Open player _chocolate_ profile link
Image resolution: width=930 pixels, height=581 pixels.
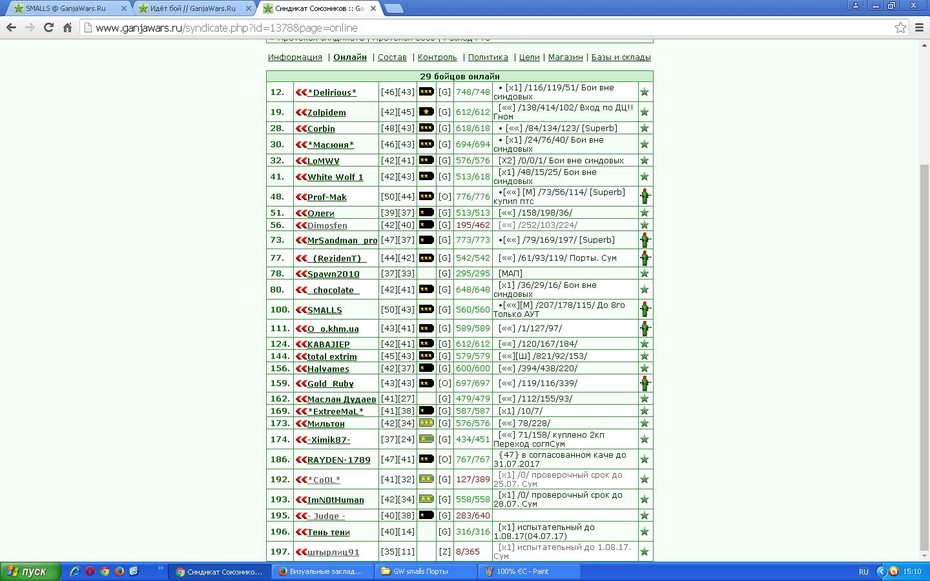point(333,290)
